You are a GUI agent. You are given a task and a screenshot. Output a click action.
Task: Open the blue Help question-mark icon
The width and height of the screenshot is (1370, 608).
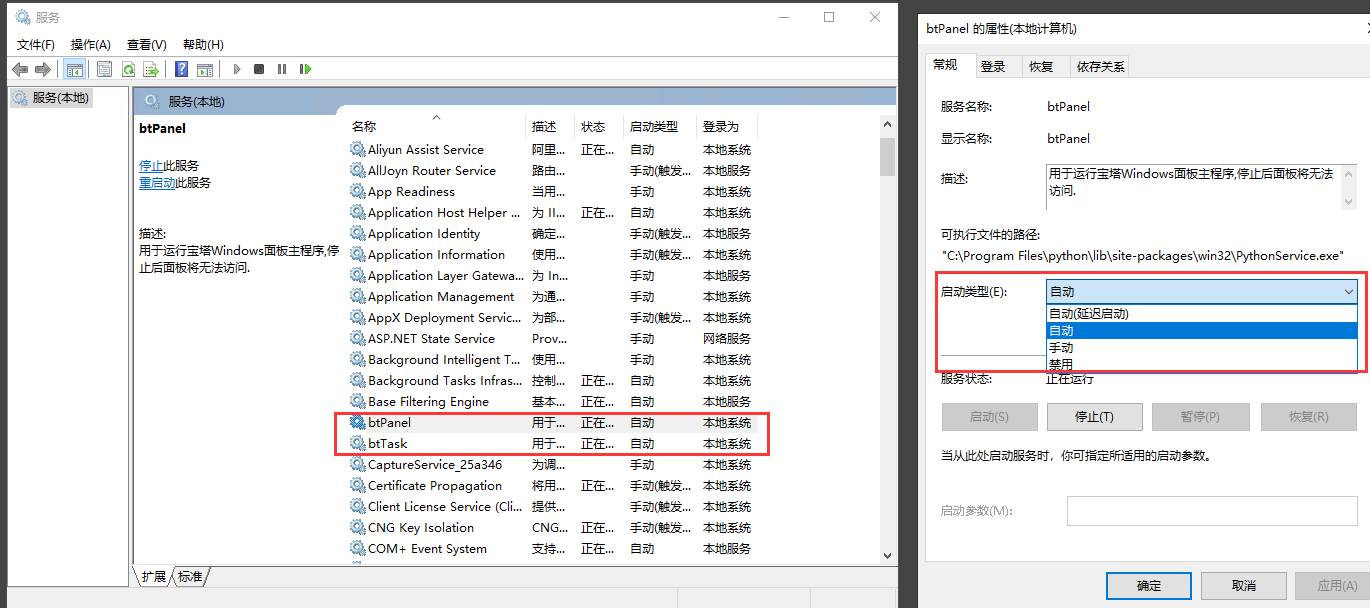[x=181, y=69]
